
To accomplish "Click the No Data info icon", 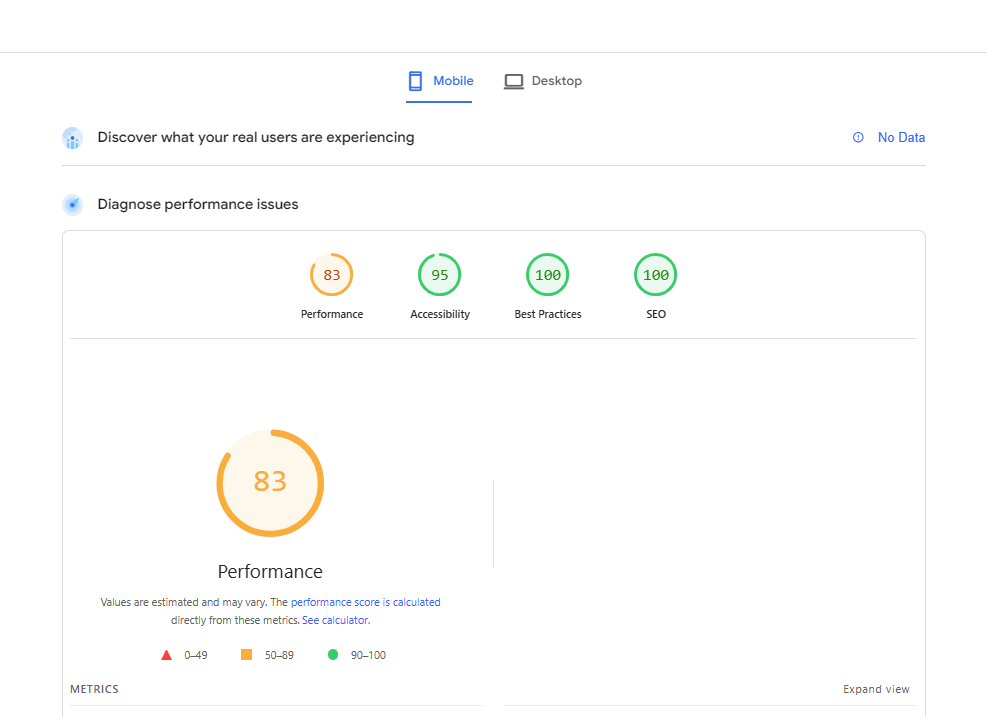I will point(858,137).
